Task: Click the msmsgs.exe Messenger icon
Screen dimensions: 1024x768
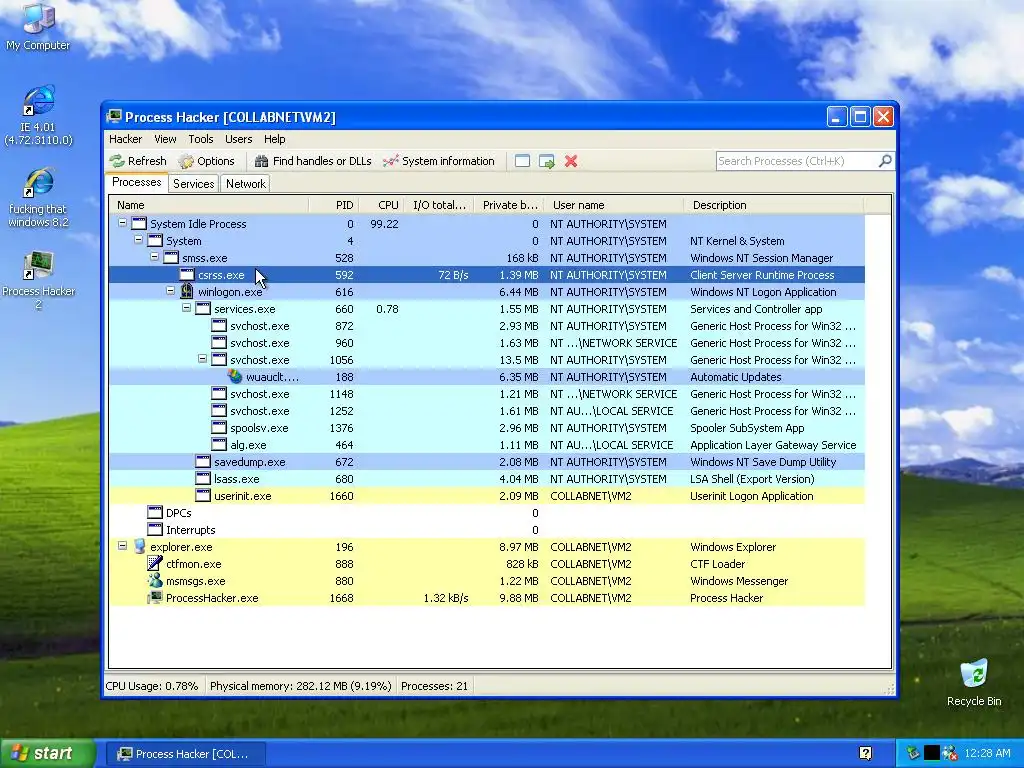Action: point(155,581)
